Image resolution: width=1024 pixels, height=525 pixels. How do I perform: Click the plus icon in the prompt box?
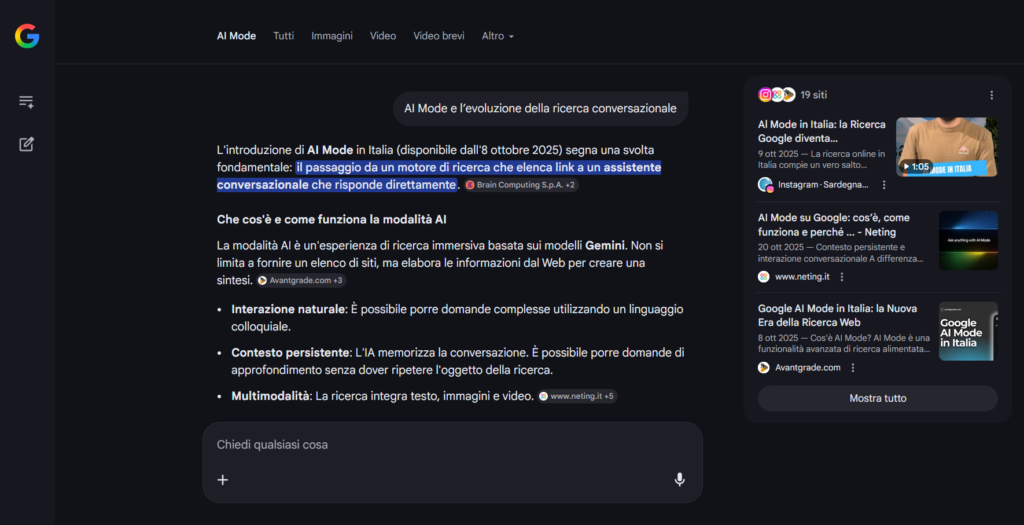[223, 480]
